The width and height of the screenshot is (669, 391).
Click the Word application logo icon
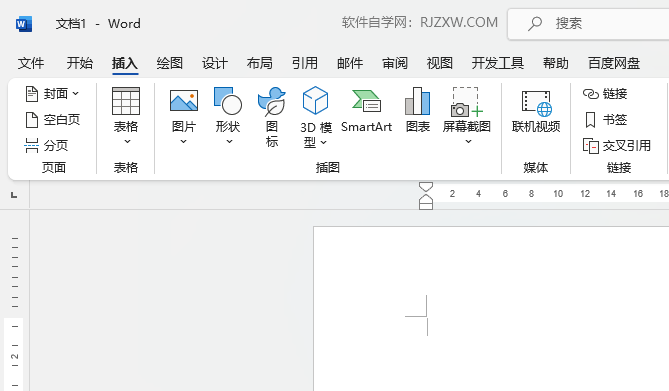[24, 24]
